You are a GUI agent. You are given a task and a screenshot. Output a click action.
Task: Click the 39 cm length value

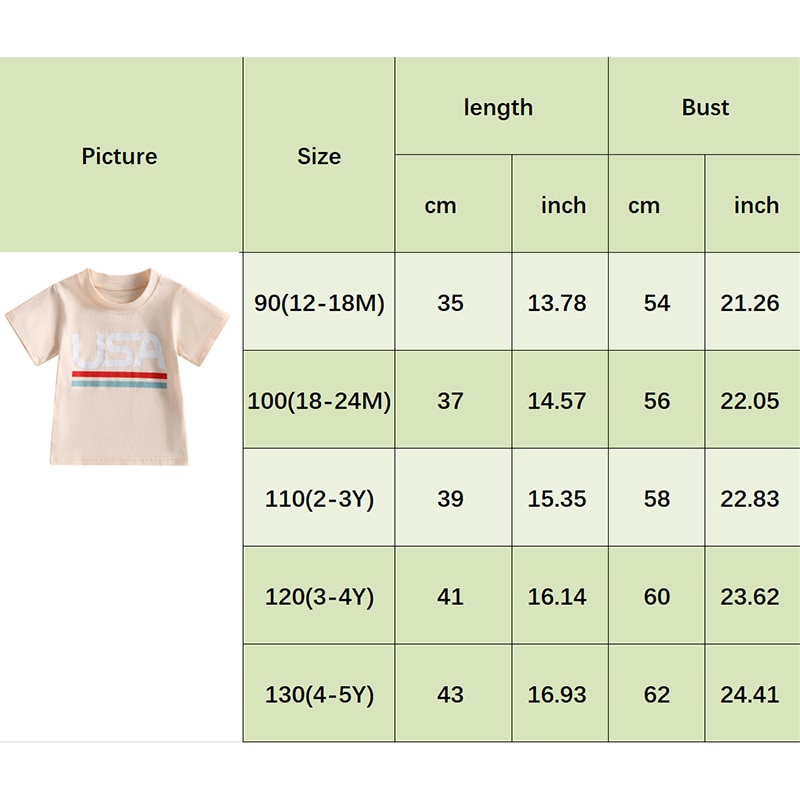click(451, 499)
